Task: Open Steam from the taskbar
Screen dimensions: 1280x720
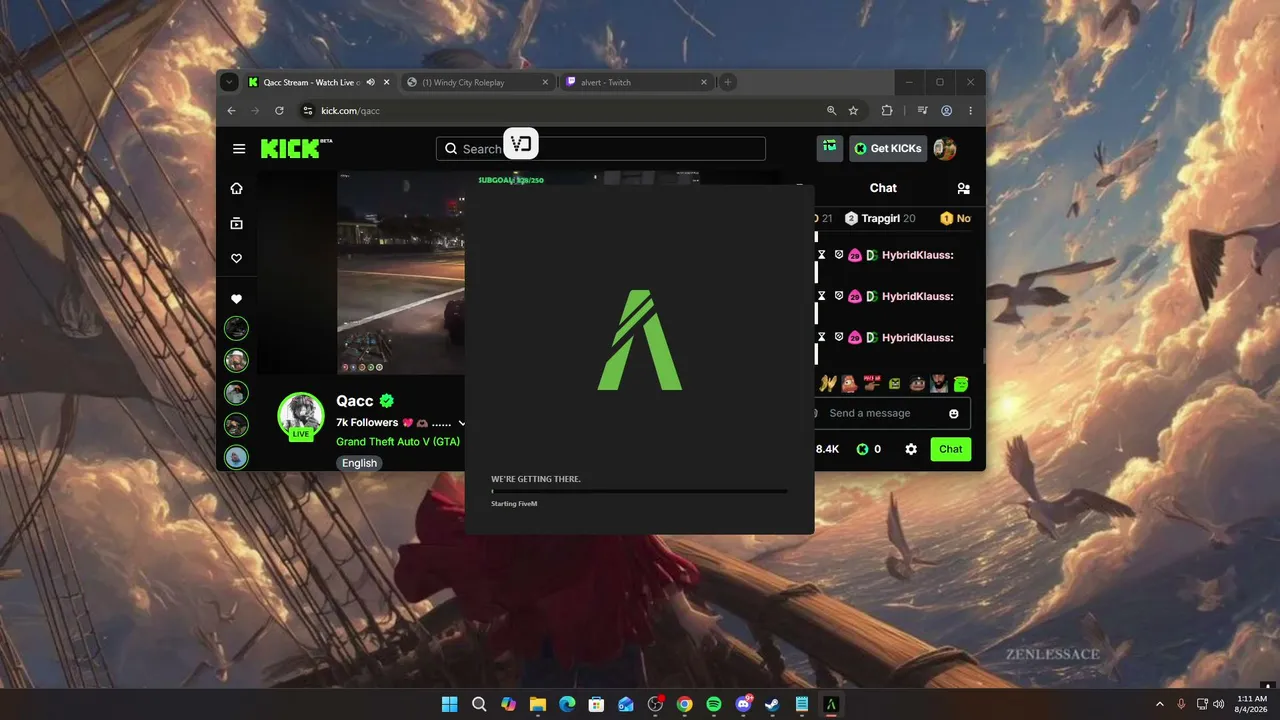Action: point(772,704)
